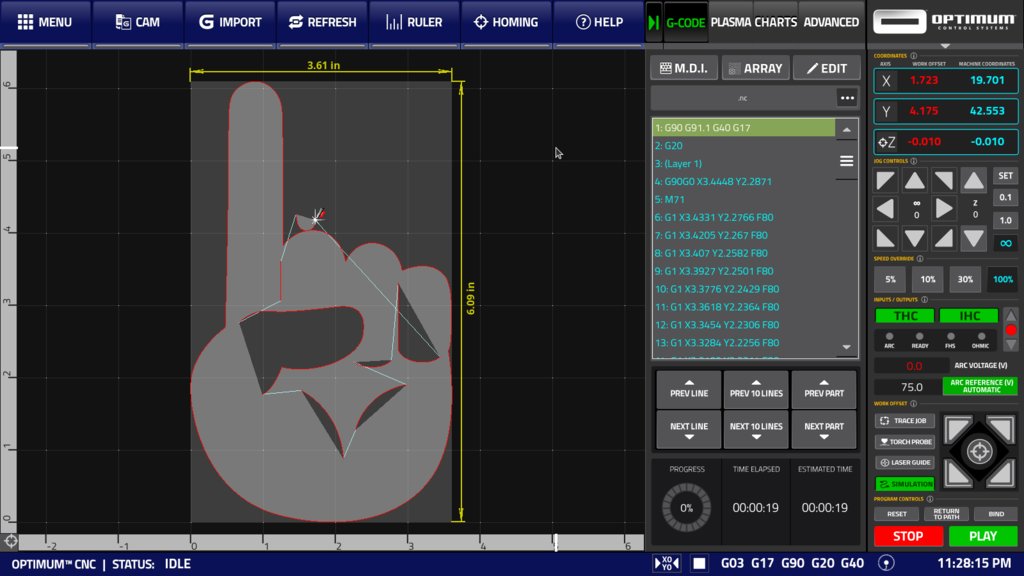
Task: Jog diagonally down-left
Action: 886,238
